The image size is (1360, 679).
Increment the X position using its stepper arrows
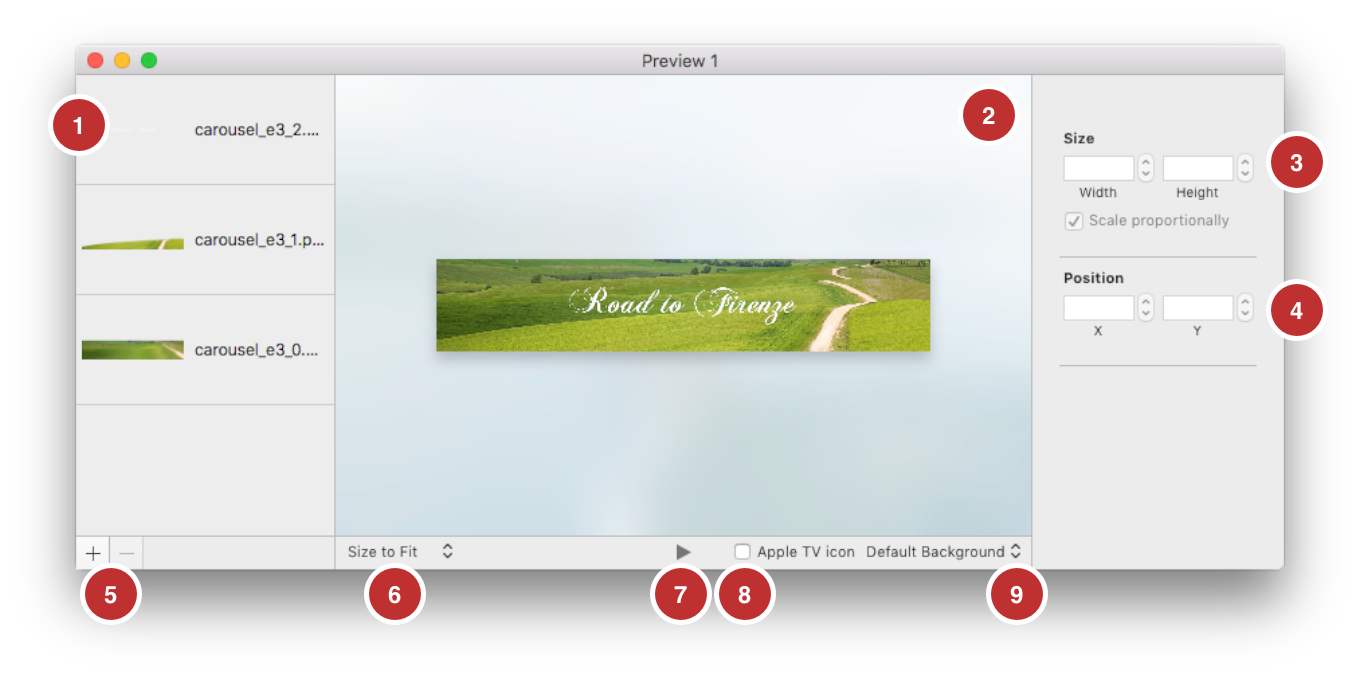[x=1144, y=303]
